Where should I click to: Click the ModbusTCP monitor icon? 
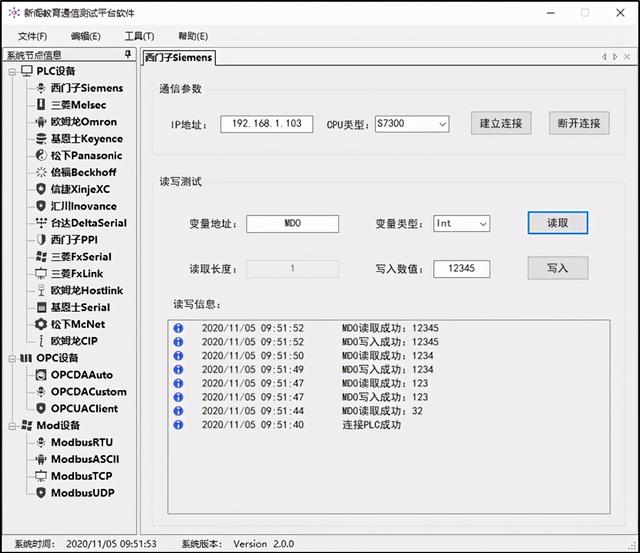pos(40,476)
